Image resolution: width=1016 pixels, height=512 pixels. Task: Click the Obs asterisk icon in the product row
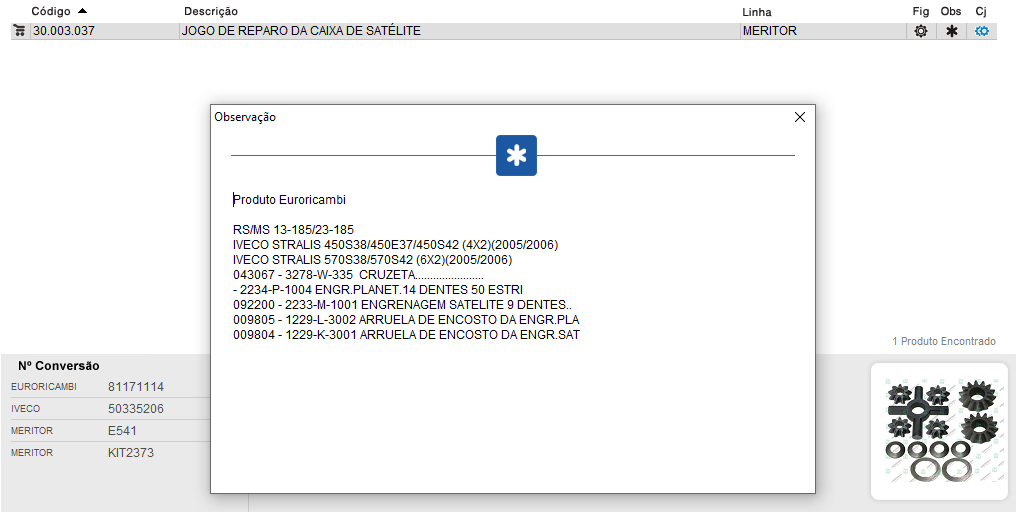pos(951,31)
